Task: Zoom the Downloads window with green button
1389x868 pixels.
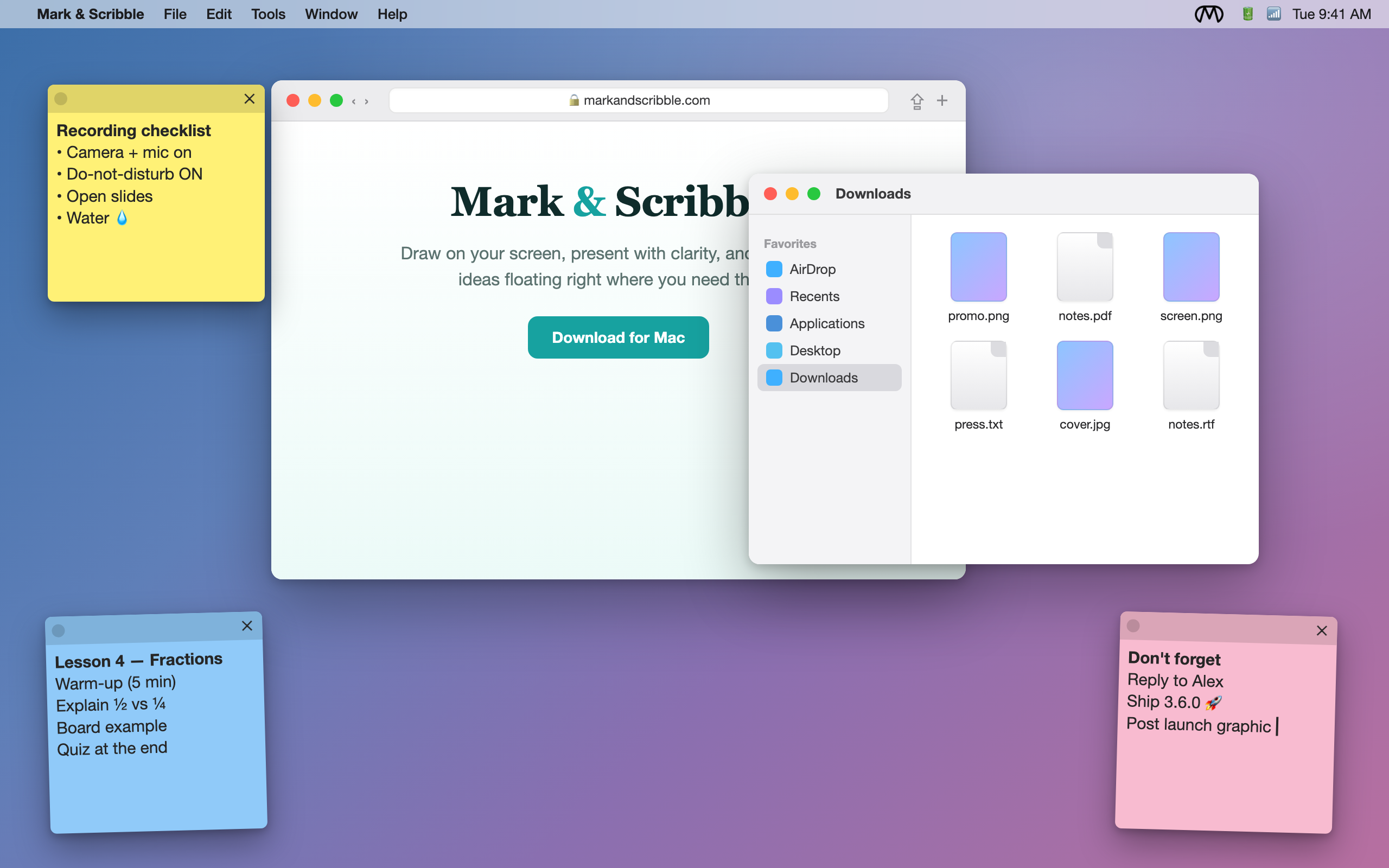Action: point(814,194)
